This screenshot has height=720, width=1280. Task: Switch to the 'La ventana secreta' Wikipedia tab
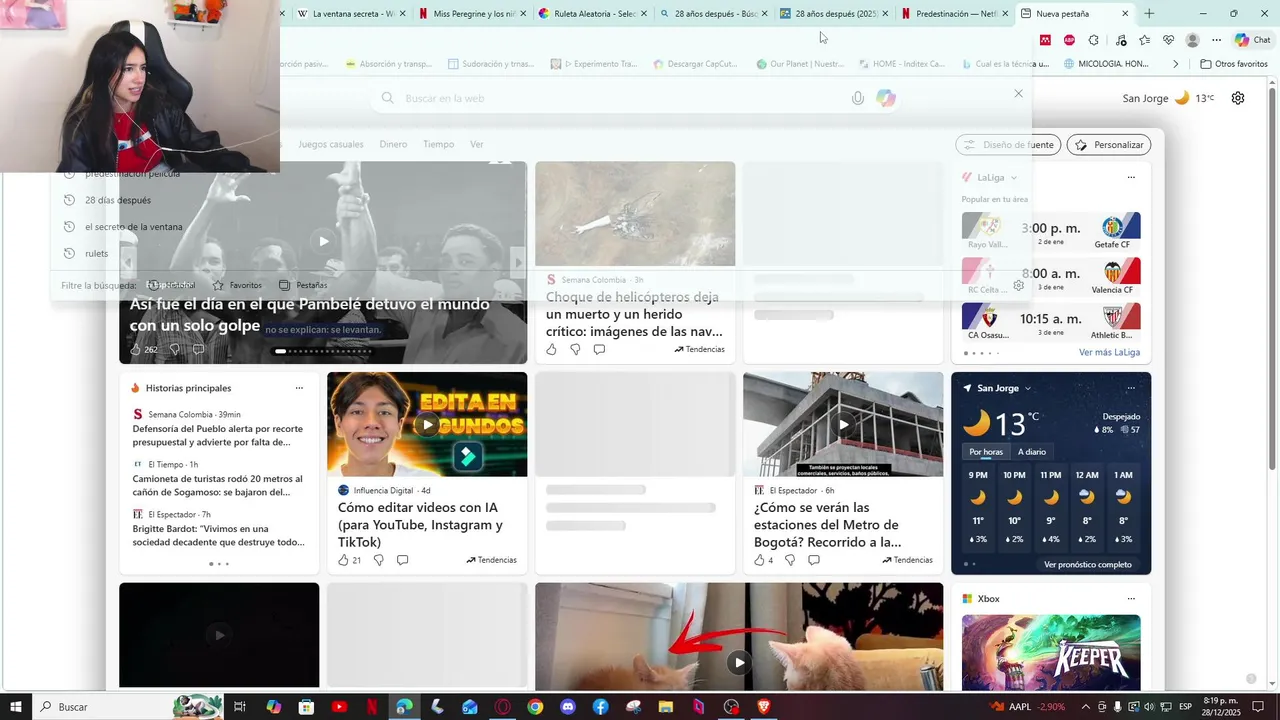(350, 14)
